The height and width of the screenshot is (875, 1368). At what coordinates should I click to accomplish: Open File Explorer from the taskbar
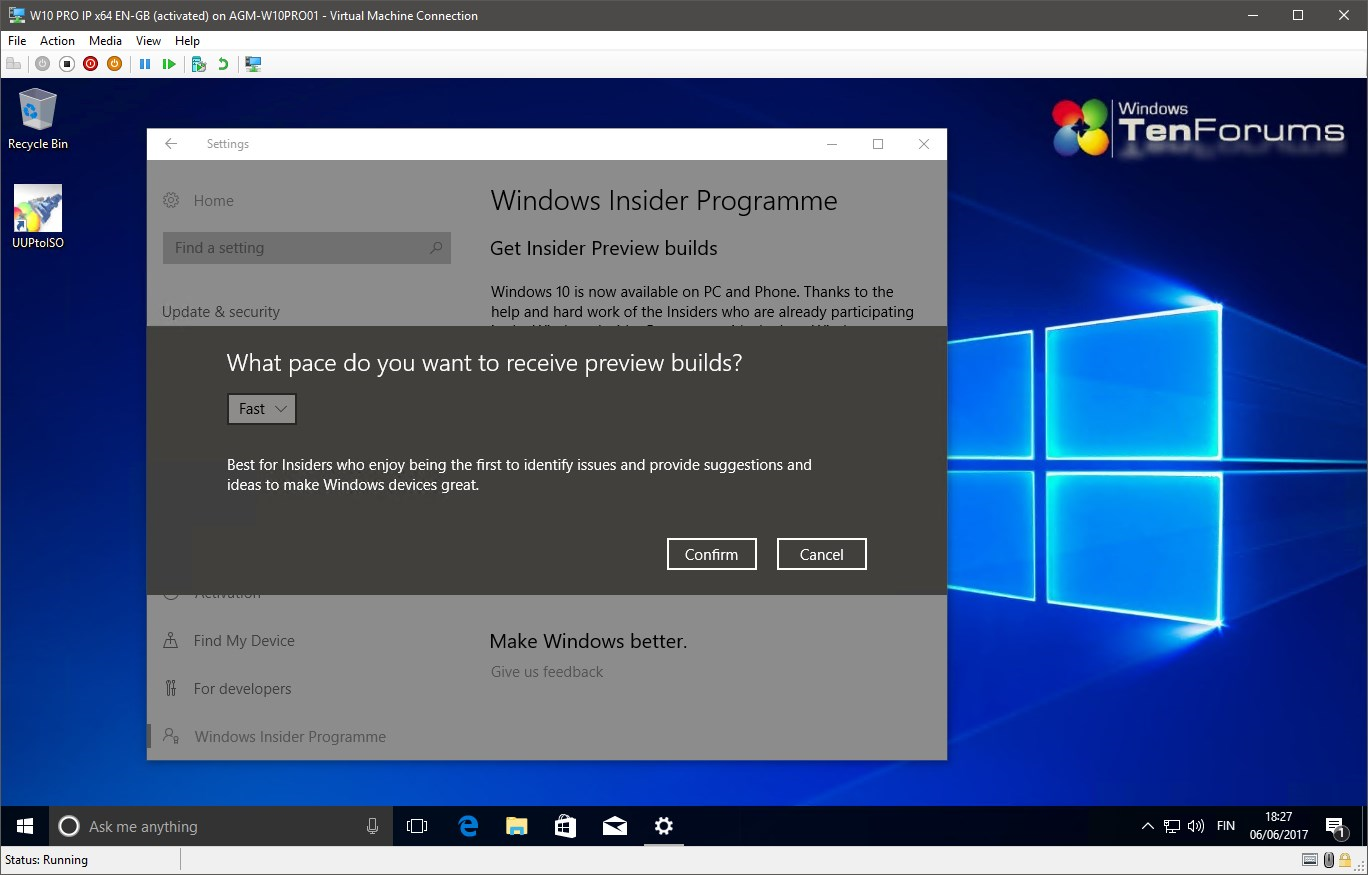coord(516,826)
